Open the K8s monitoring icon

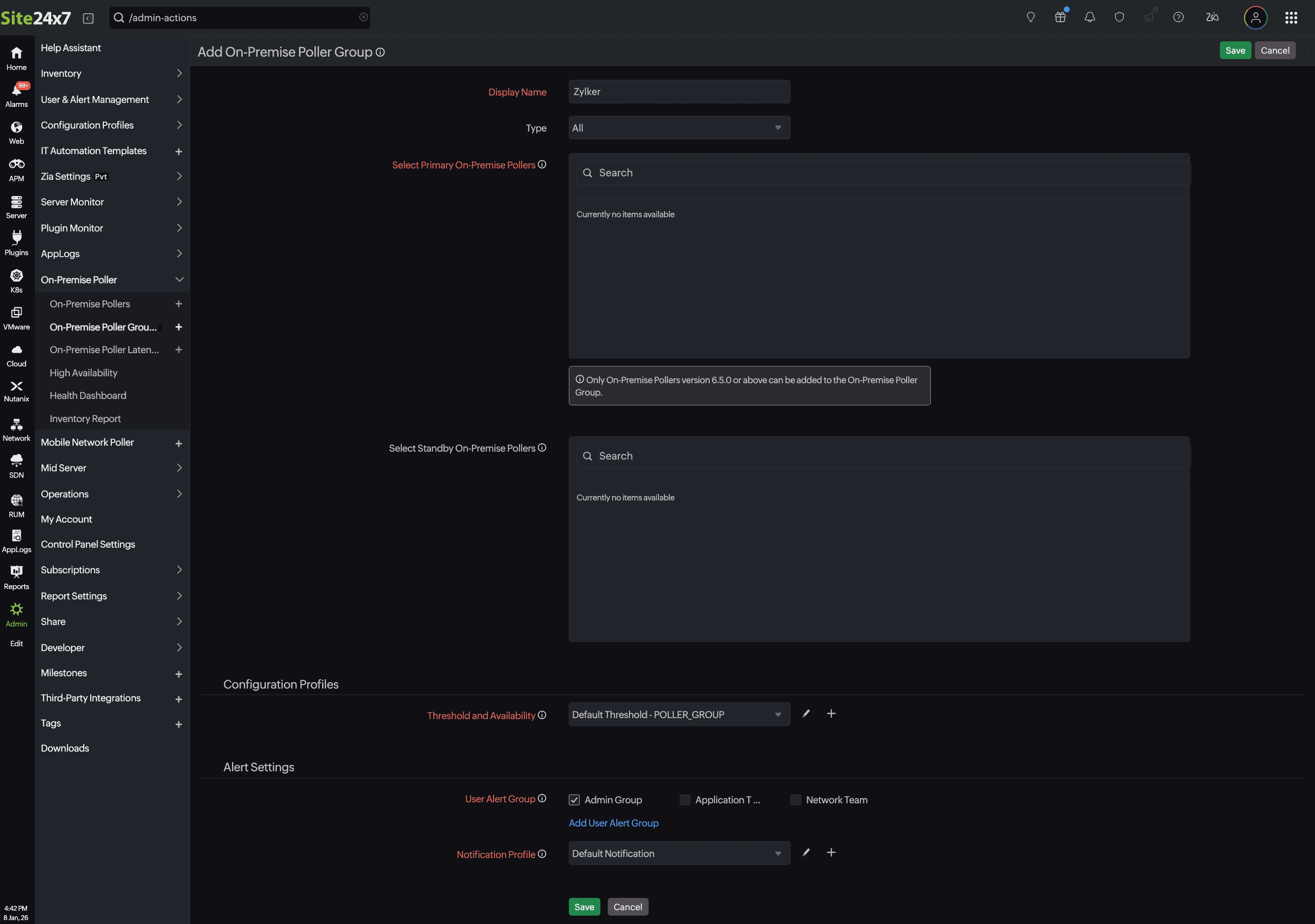tap(17, 280)
